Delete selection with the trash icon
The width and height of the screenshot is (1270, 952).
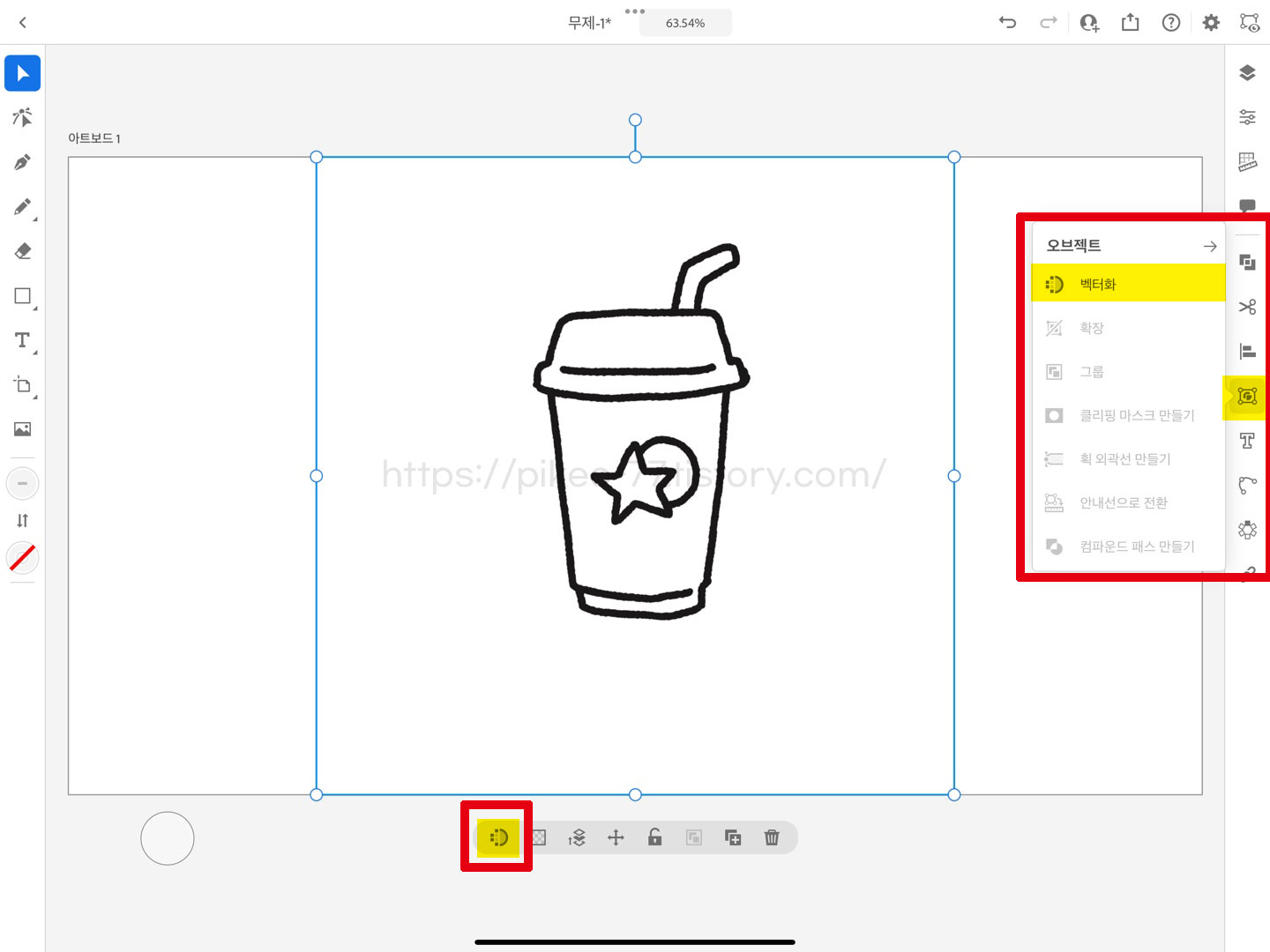pos(772,837)
